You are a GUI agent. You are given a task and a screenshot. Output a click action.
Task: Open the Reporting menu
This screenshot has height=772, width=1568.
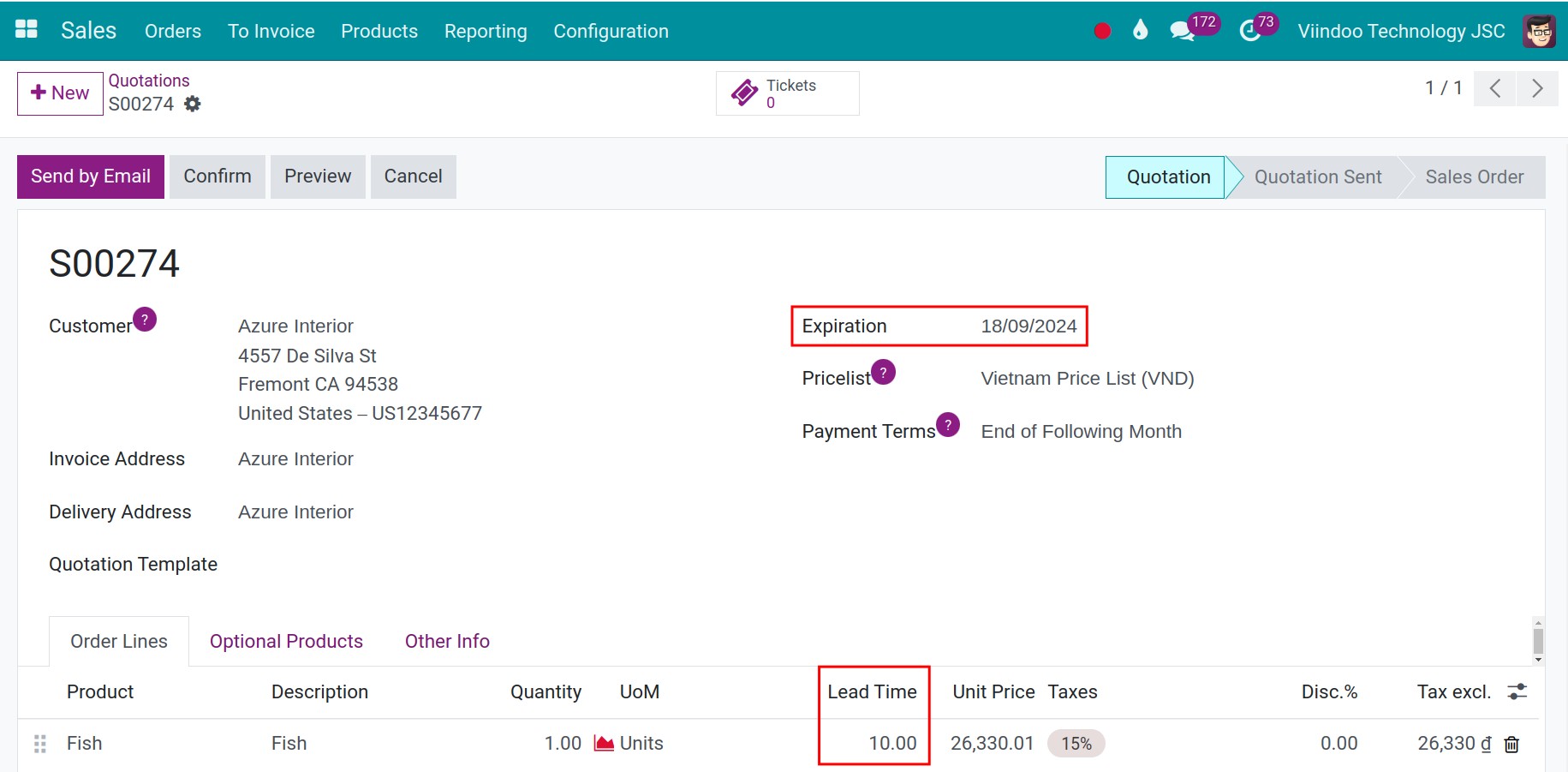point(486,31)
